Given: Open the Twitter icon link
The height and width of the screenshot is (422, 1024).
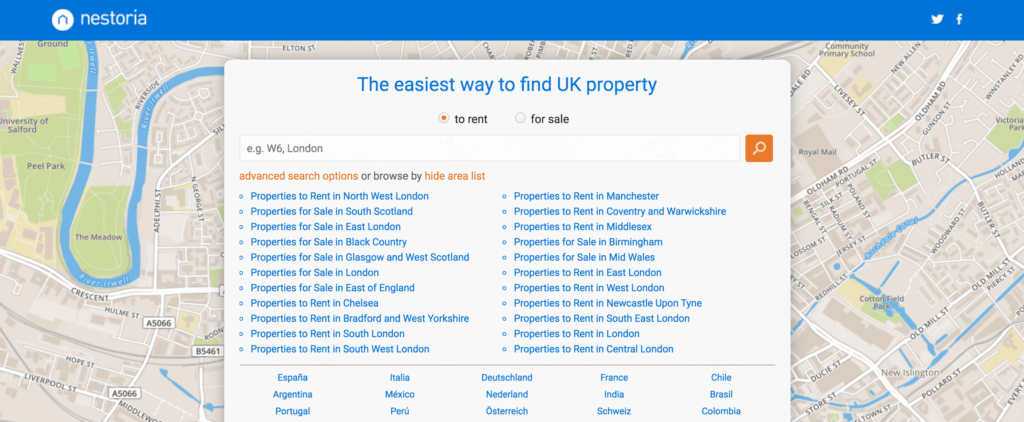Looking at the screenshot, I should pos(937,20).
